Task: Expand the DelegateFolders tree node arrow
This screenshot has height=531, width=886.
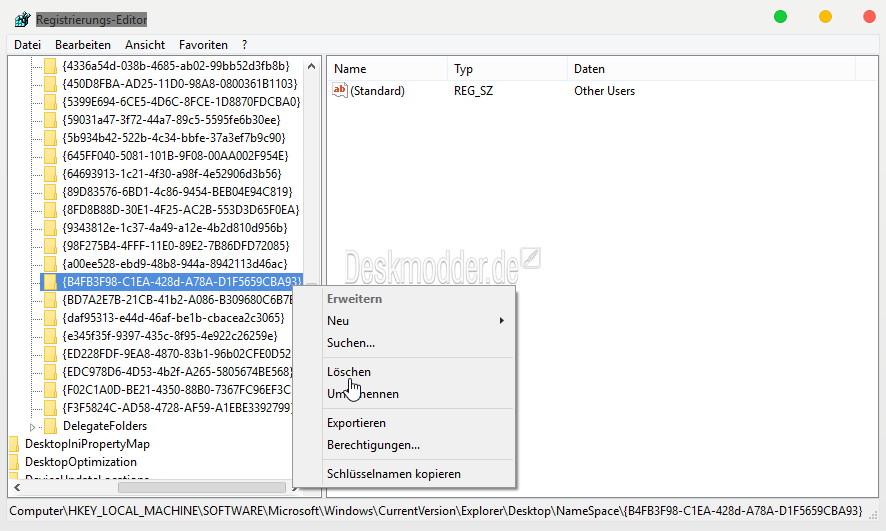Action: pyautogui.click(x=32, y=427)
